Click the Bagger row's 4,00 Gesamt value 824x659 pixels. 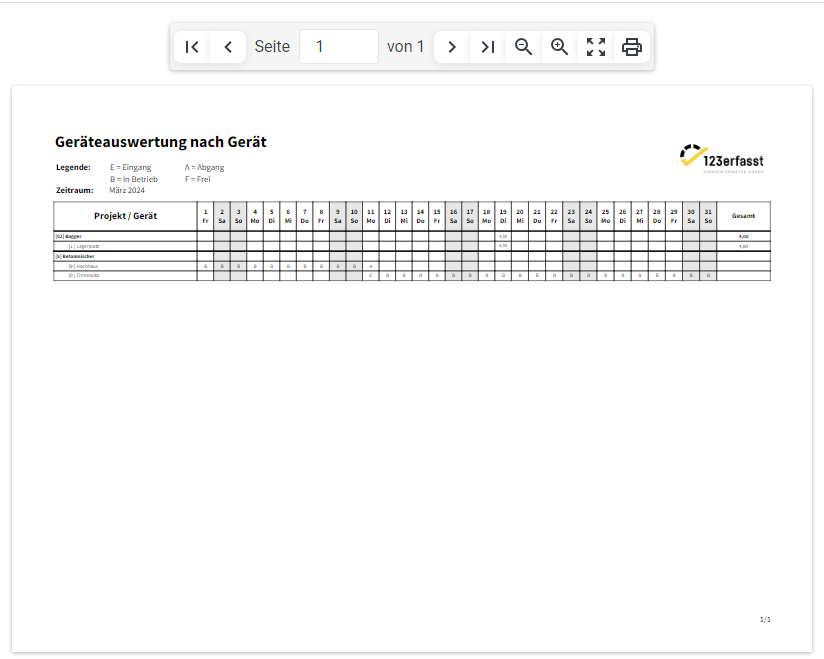[x=743, y=236]
